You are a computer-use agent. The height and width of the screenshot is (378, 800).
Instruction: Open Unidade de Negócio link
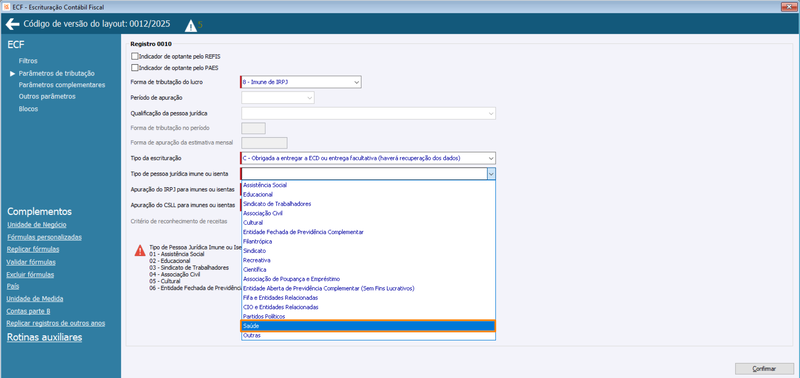37,225
